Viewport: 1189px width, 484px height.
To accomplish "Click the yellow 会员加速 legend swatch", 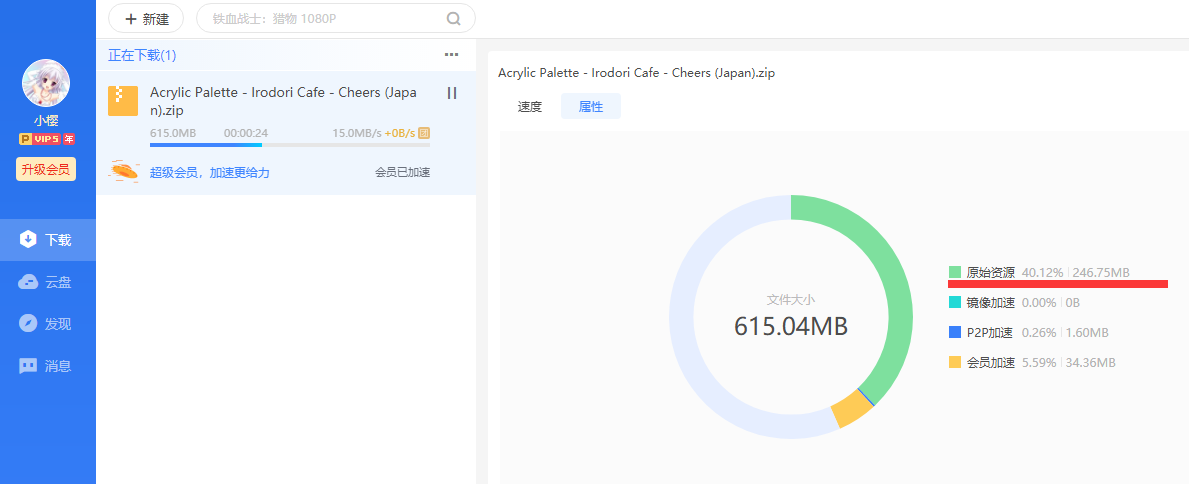I will coord(955,362).
